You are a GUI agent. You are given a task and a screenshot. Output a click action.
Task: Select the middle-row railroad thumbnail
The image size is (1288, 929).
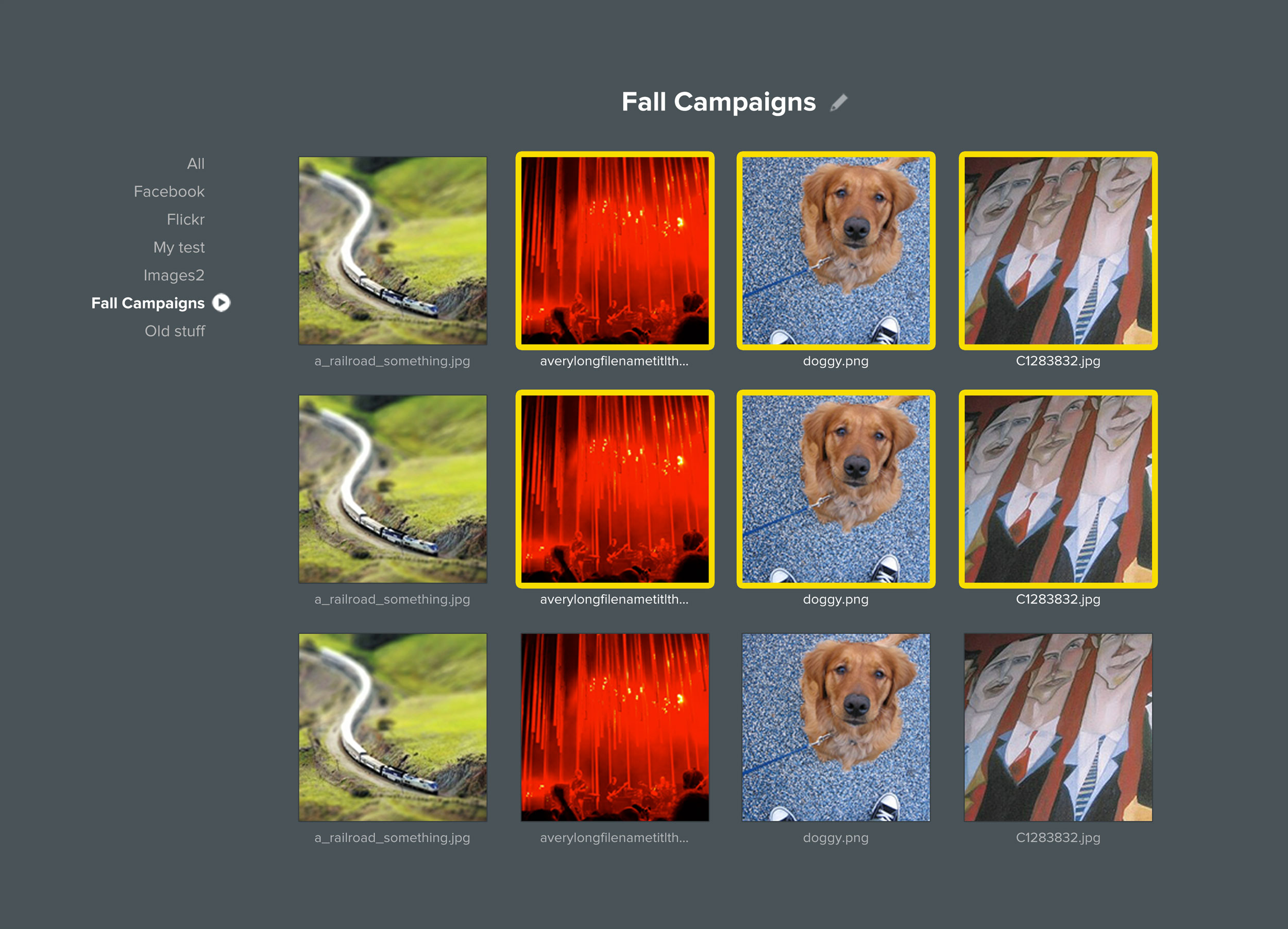(393, 489)
